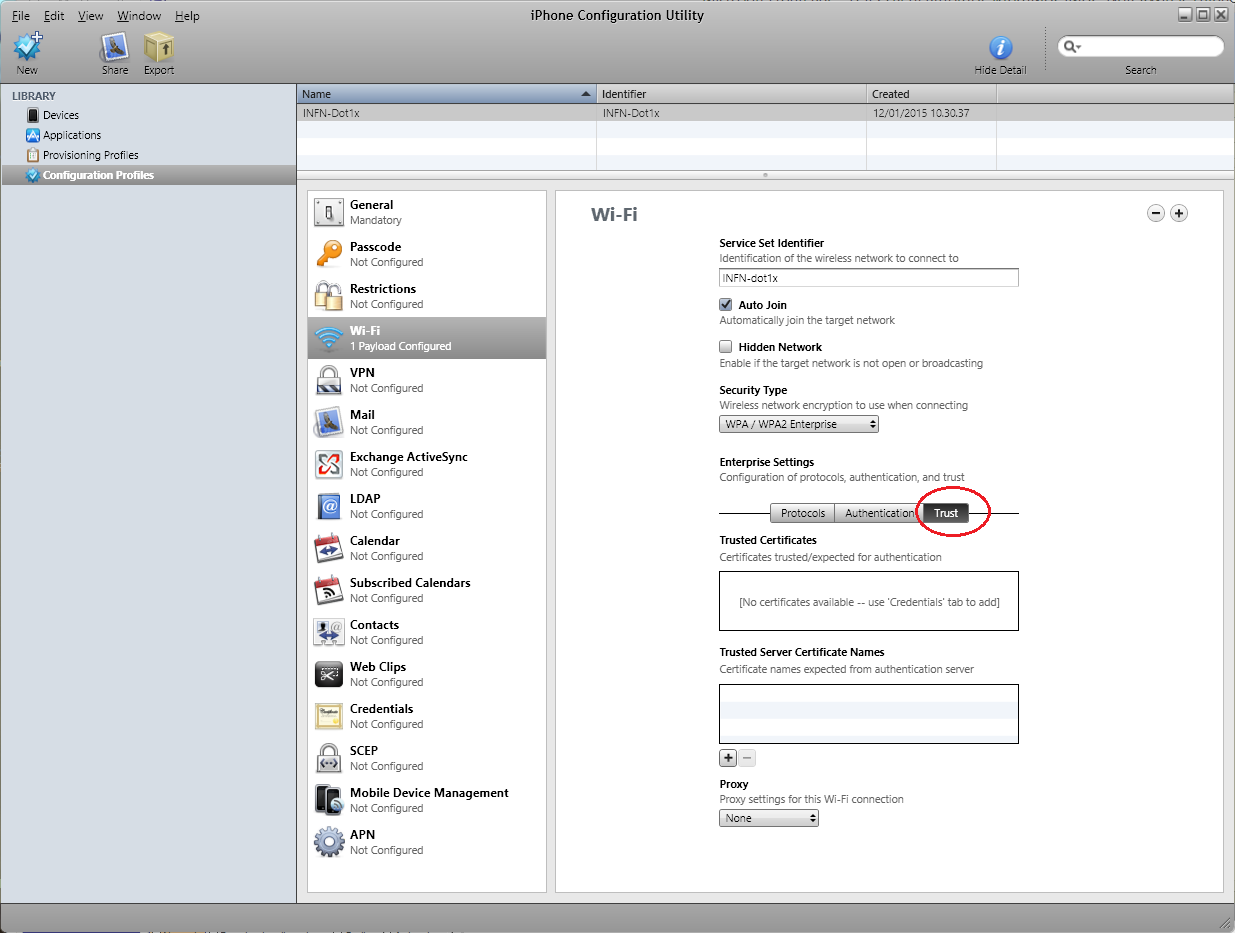Select the Trust tab

[946, 513]
